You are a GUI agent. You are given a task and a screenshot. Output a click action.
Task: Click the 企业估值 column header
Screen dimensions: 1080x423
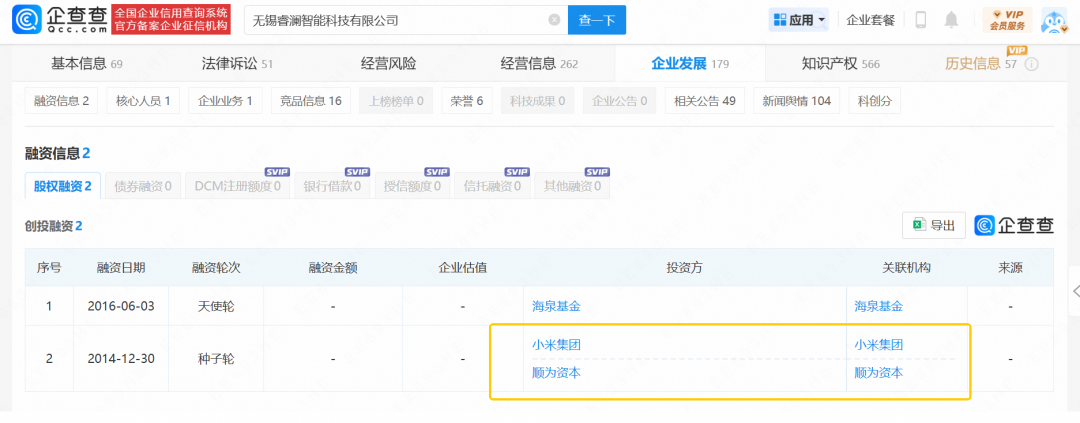[x=463, y=267]
